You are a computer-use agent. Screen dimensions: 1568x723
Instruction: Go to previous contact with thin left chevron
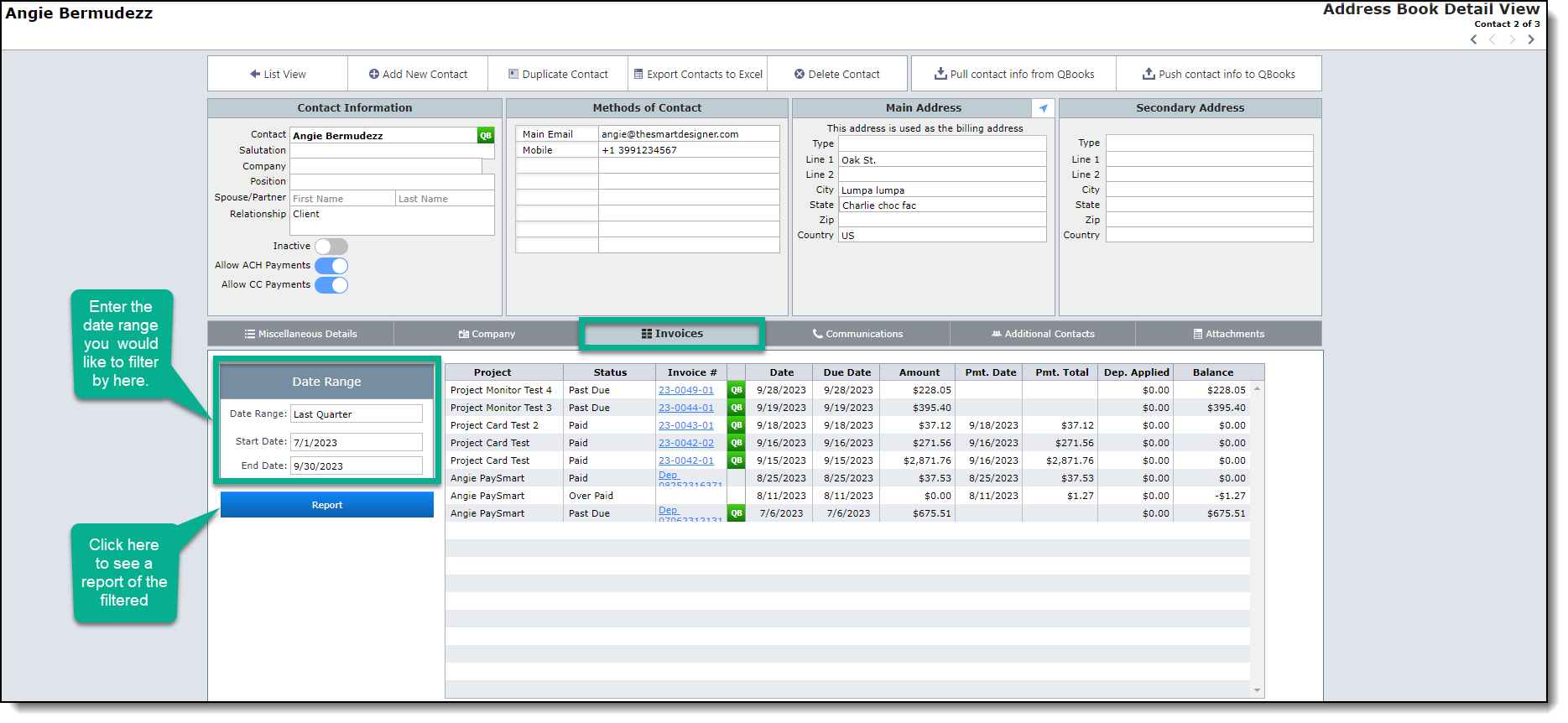[1492, 39]
